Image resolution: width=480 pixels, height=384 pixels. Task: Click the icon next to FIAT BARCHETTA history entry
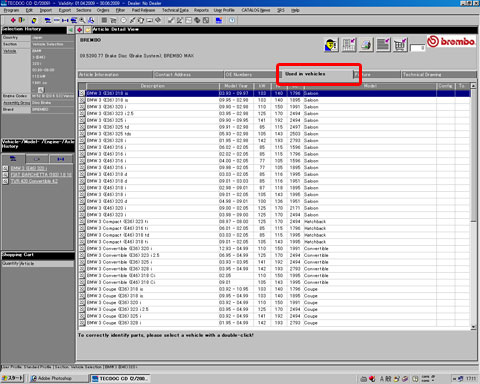pos(5,175)
